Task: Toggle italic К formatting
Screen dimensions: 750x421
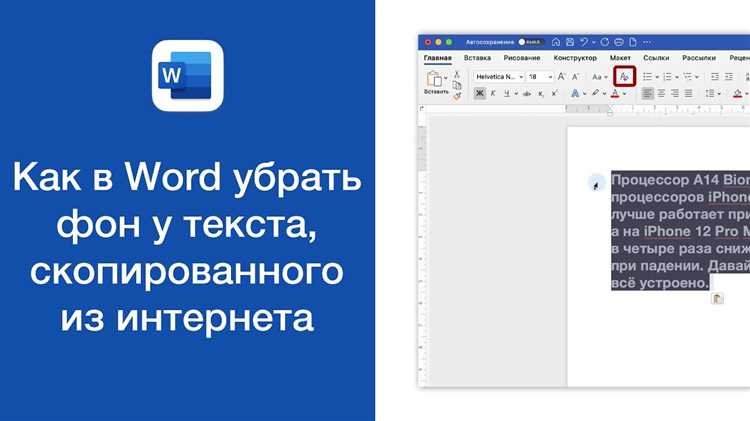Action: click(493, 93)
